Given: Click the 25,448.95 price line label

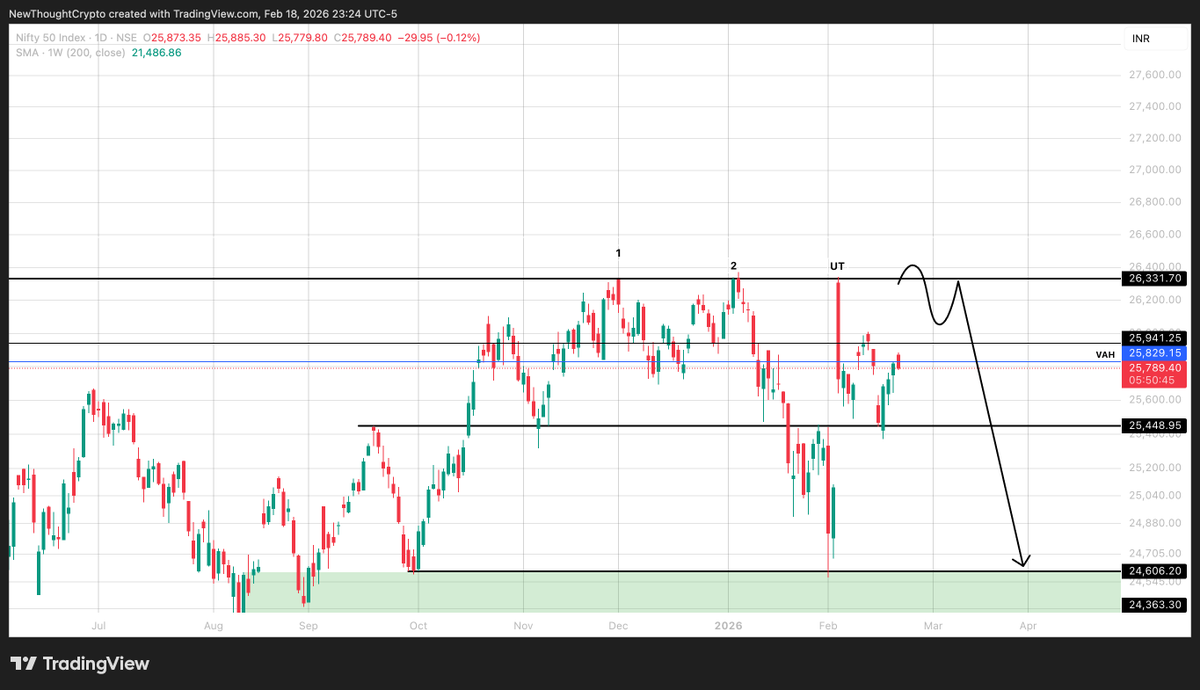Looking at the screenshot, I should tap(1156, 426).
